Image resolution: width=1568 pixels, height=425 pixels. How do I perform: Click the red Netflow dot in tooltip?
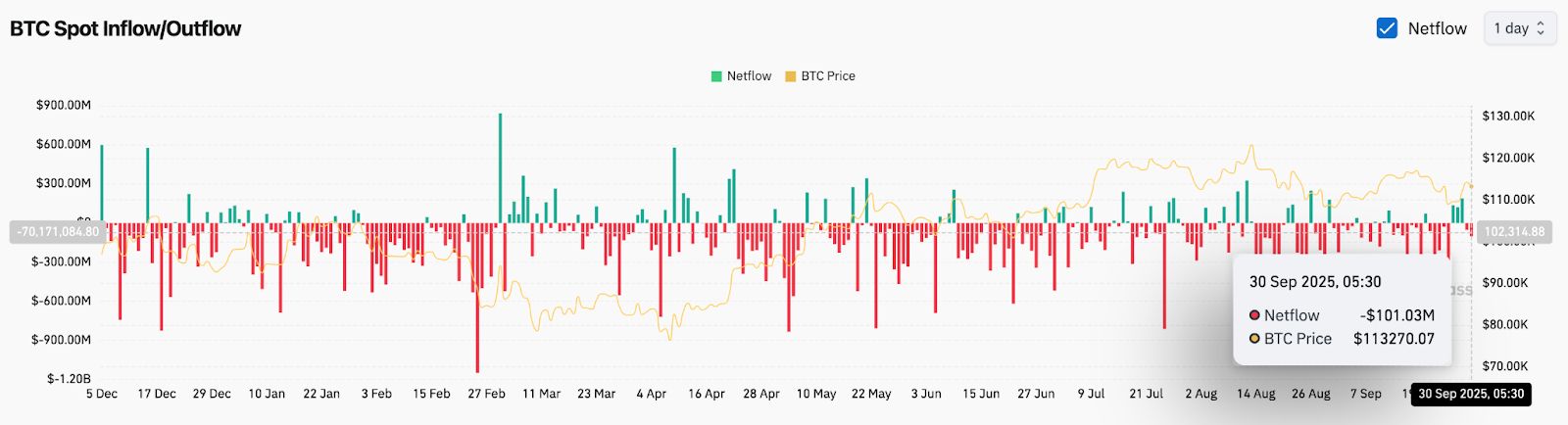(1254, 315)
